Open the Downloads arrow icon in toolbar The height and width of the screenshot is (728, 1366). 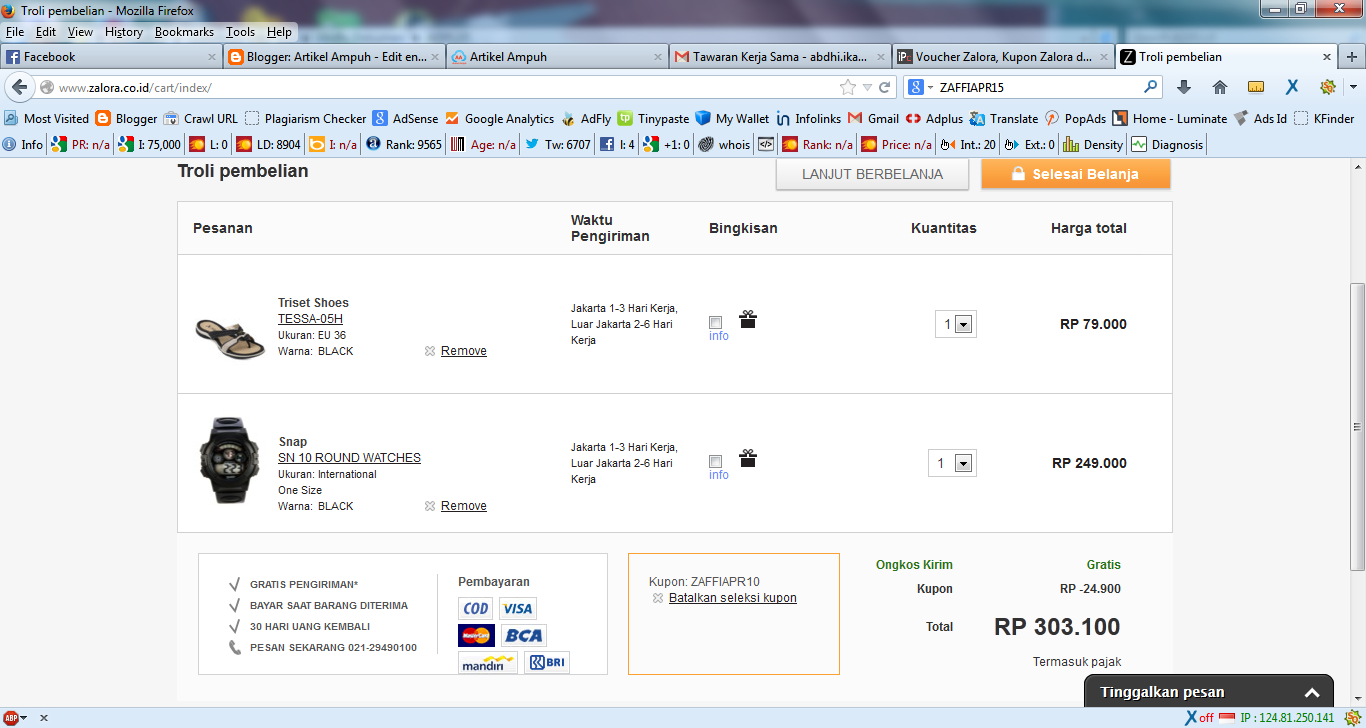pyautogui.click(x=1184, y=87)
